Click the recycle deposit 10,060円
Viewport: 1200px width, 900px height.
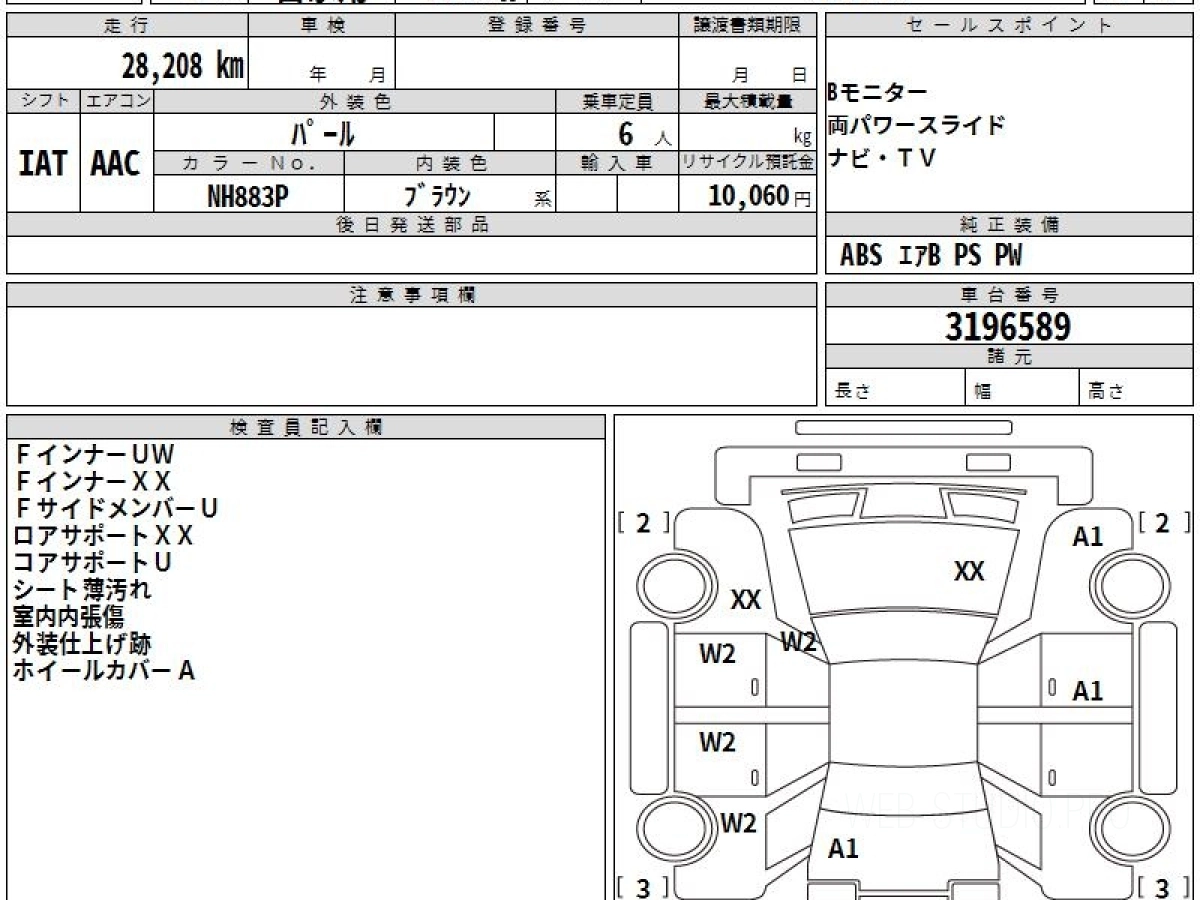click(x=761, y=196)
